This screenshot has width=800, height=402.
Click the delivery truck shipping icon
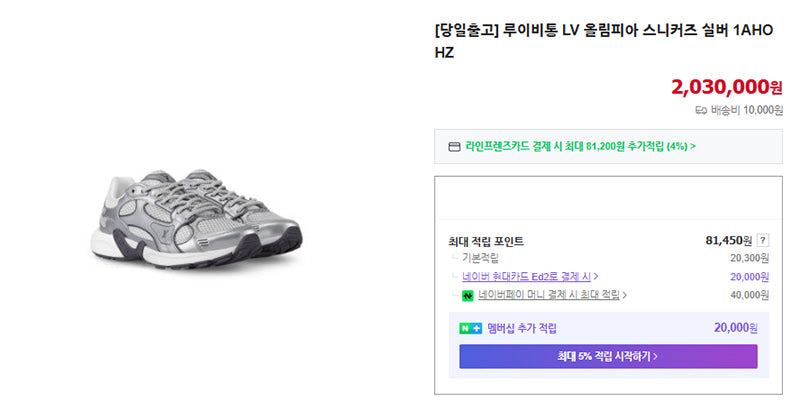701,110
